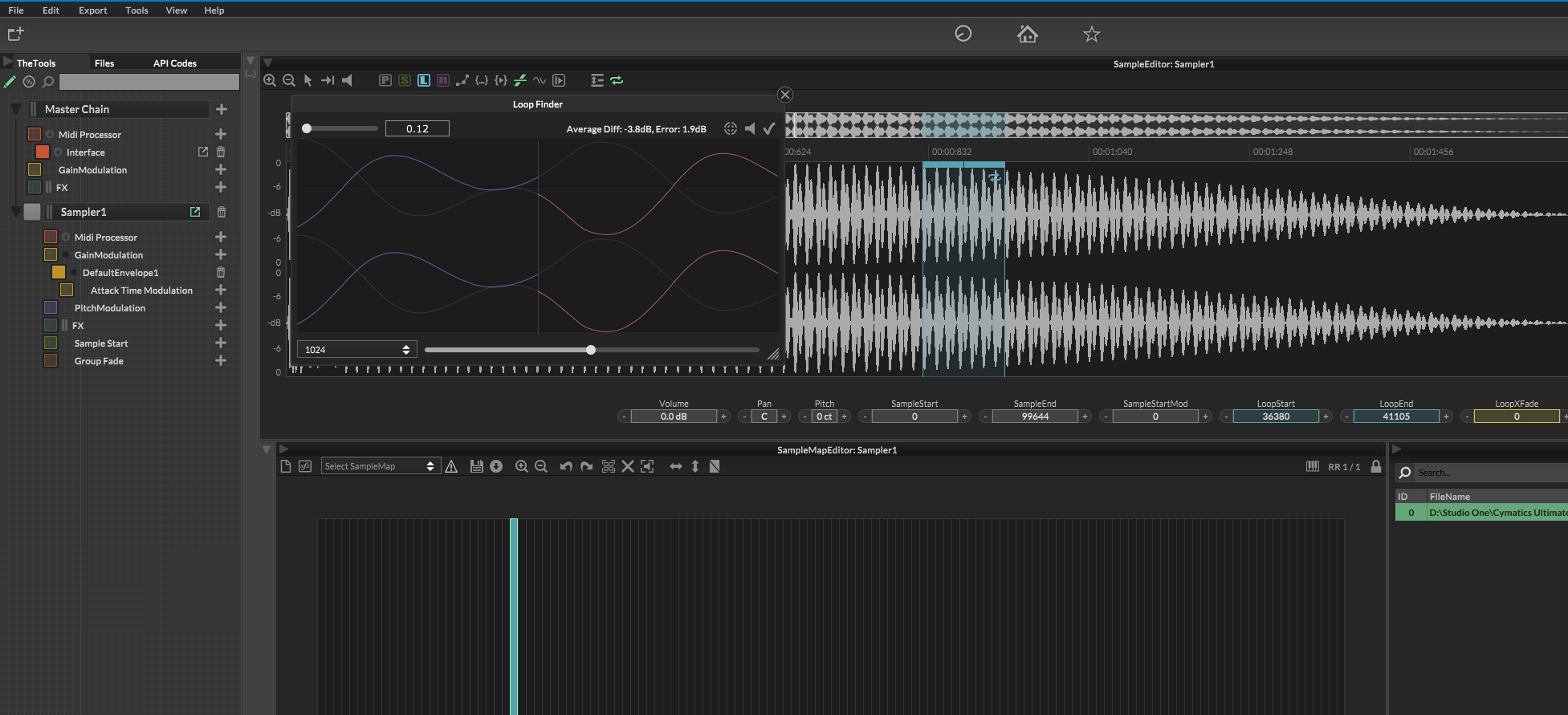This screenshot has width=1568, height=715.
Task: Apply loop with the Loop Finder checkmark
Action: [x=769, y=128]
